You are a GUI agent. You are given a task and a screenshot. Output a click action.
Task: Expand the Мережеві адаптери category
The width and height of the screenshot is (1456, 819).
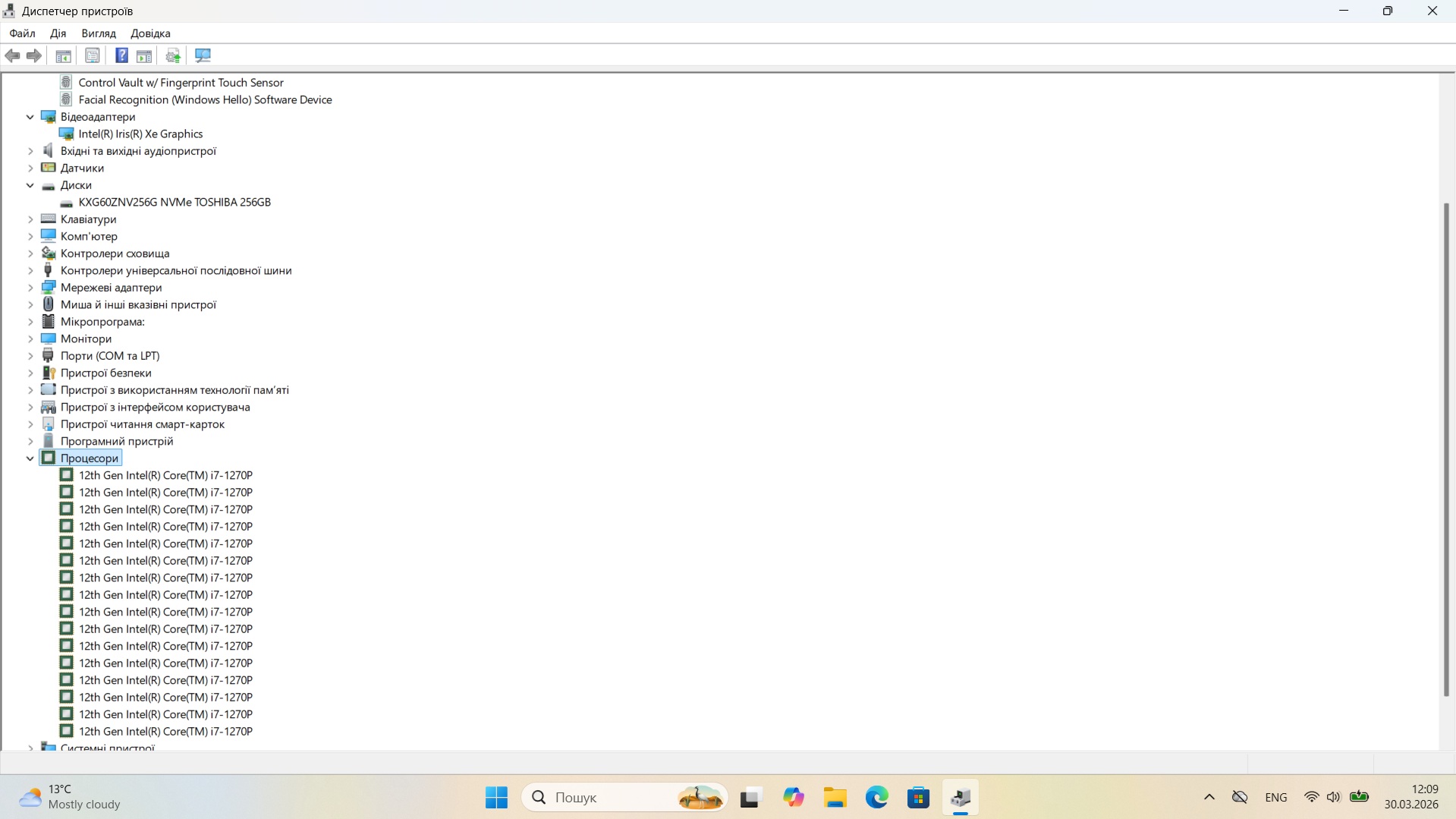click(30, 288)
